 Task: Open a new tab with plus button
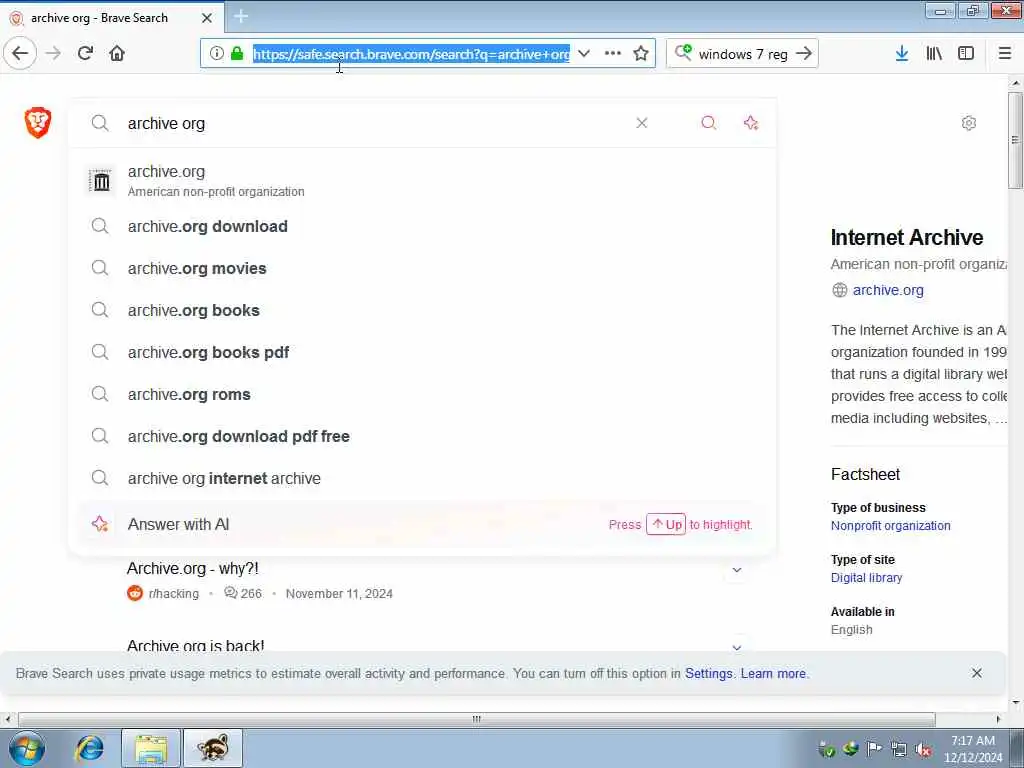(x=240, y=16)
